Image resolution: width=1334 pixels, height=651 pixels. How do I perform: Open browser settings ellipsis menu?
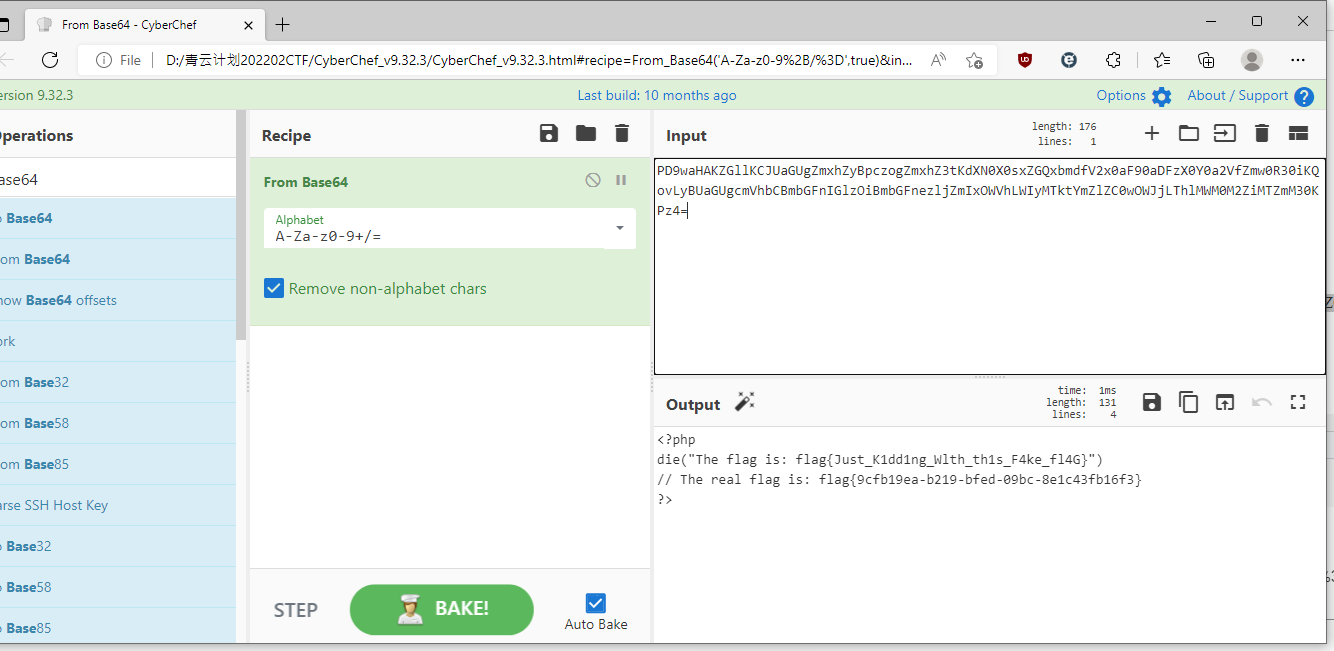pos(1298,60)
